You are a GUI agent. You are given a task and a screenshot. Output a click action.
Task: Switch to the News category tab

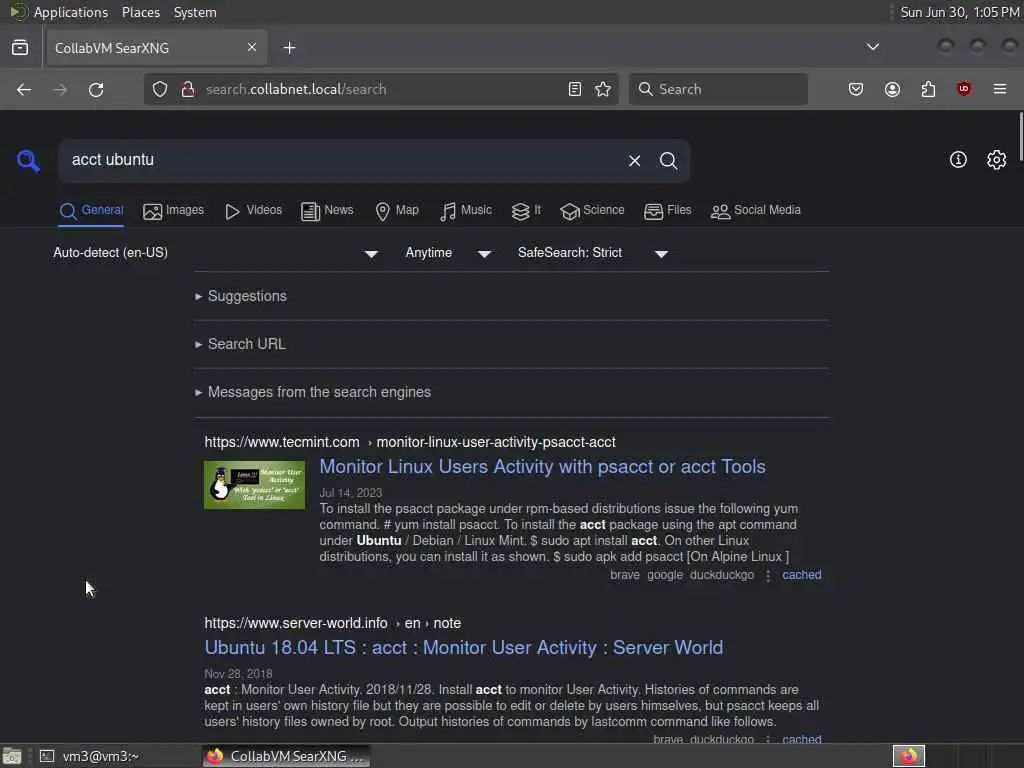[x=327, y=210]
